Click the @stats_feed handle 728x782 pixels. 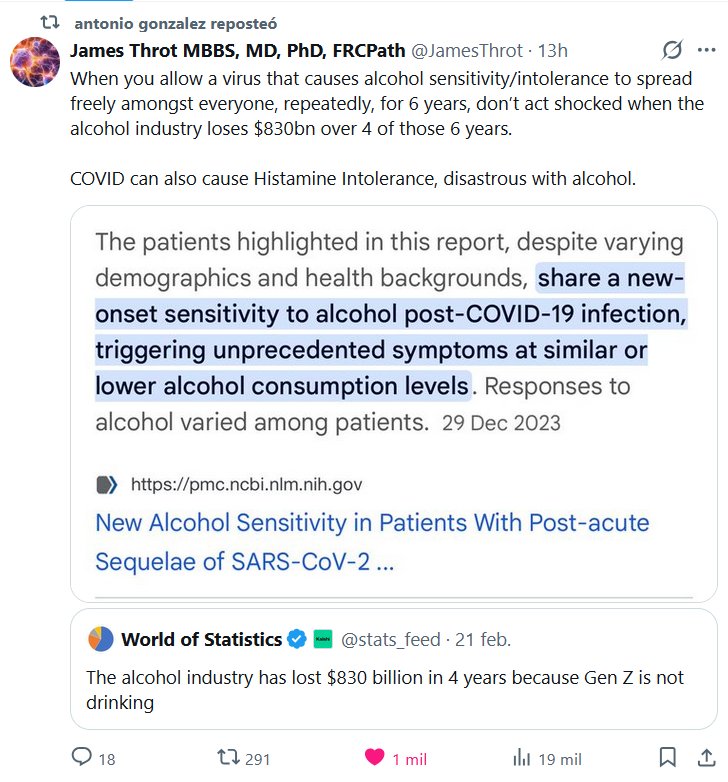tap(392, 639)
